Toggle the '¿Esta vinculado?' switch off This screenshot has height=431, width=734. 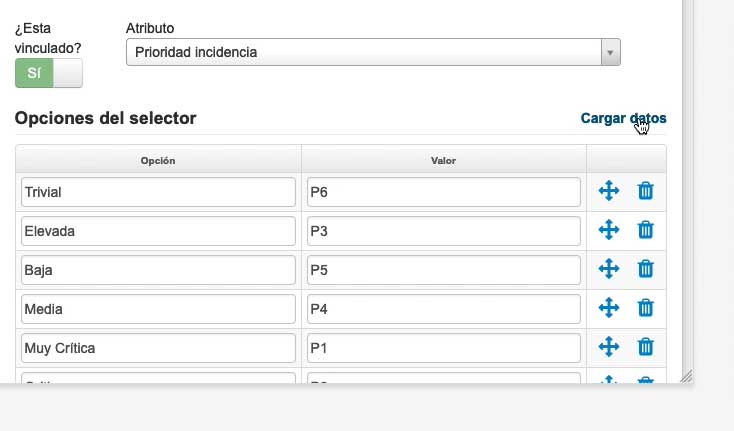49,73
